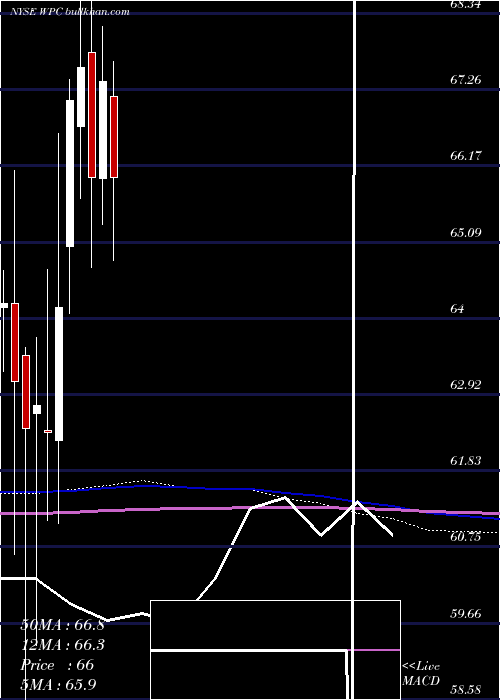
Task: Click the 65.09 price axis label
Action: click(x=466, y=233)
